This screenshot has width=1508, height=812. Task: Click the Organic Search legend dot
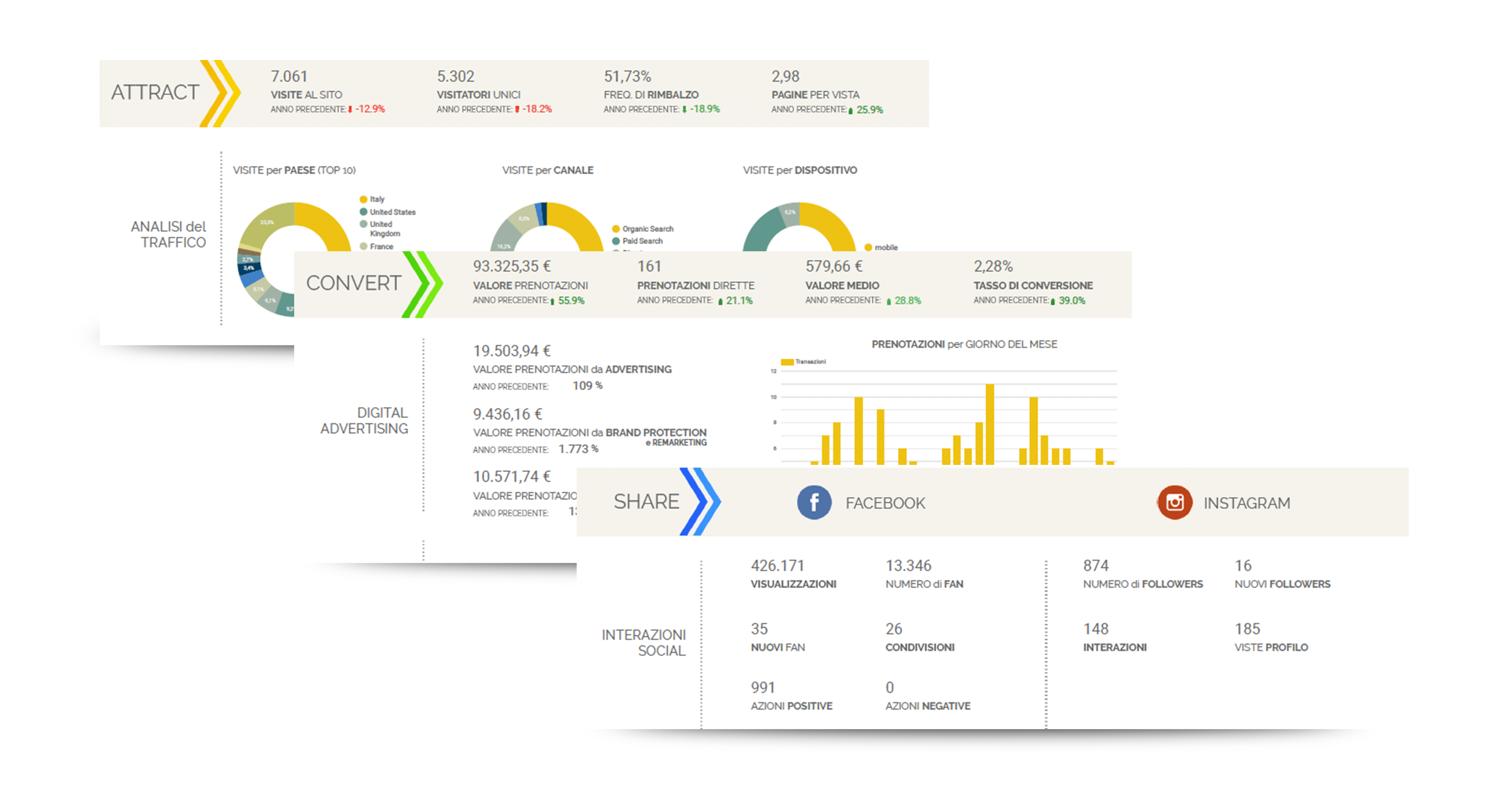[616, 229]
